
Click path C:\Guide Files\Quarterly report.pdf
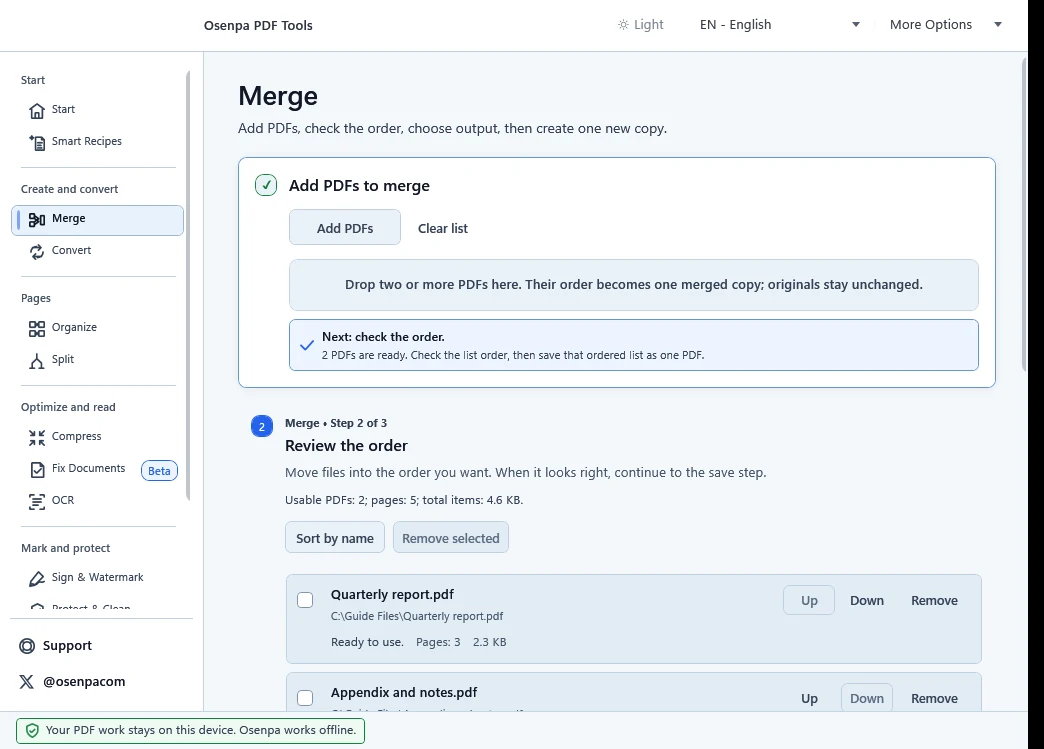417,617
